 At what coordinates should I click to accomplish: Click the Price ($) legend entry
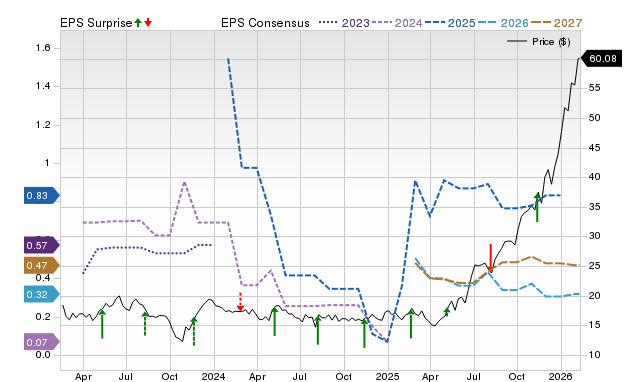(x=539, y=42)
